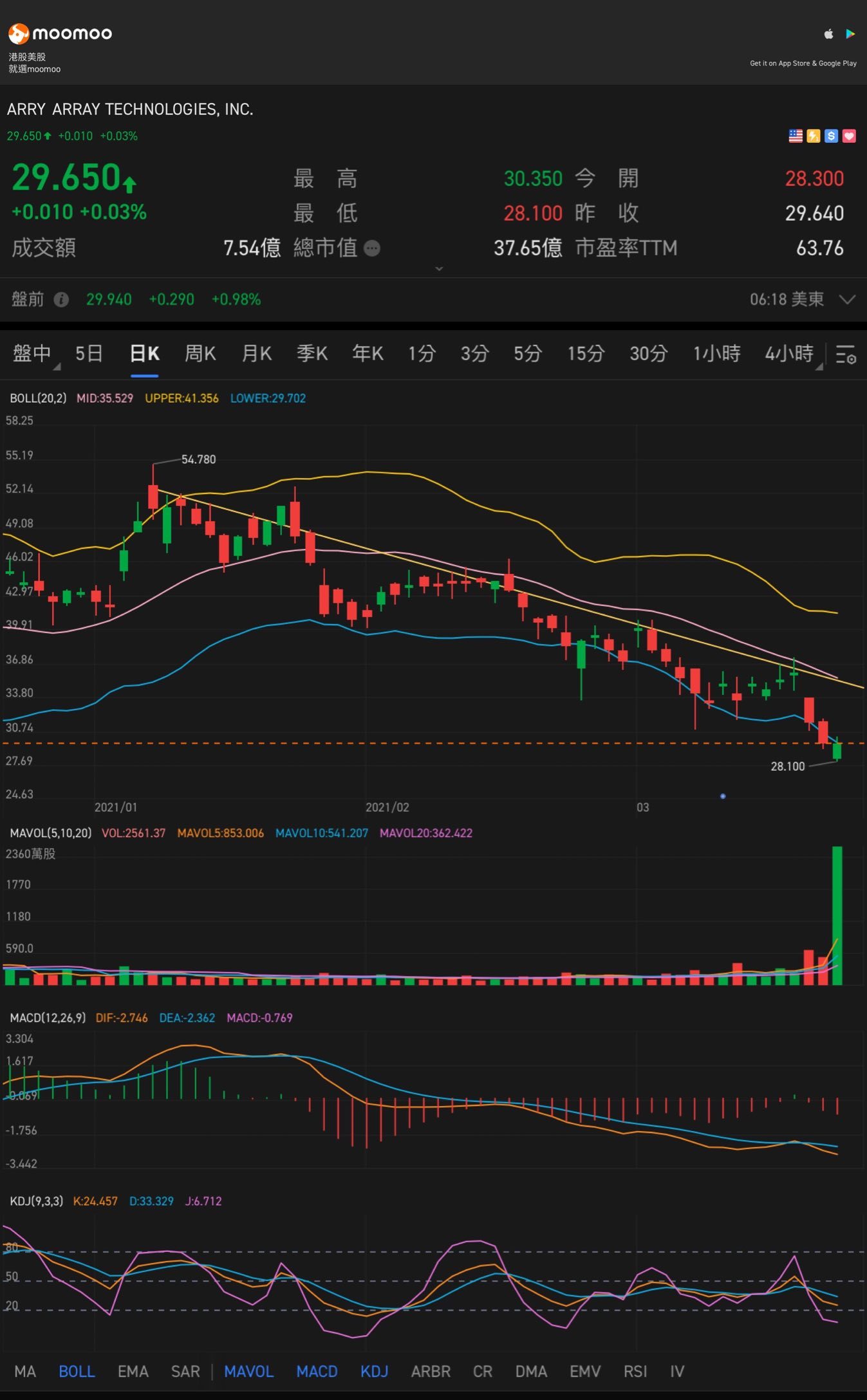Open the 4小時 tab dropdown triangle
This screenshot has height=1400, width=867.
pyautogui.click(x=819, y=367)
